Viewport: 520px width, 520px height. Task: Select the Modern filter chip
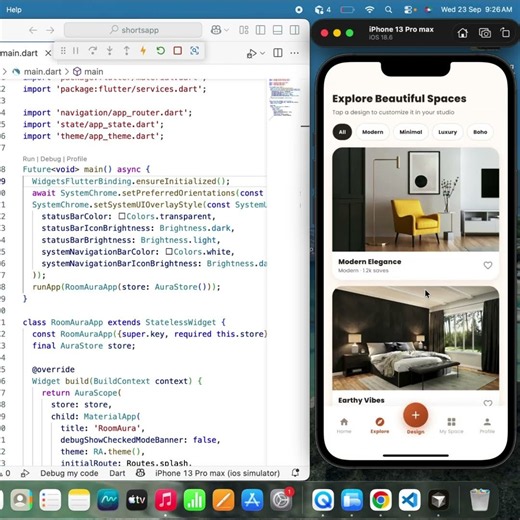[x=373, y=132]
